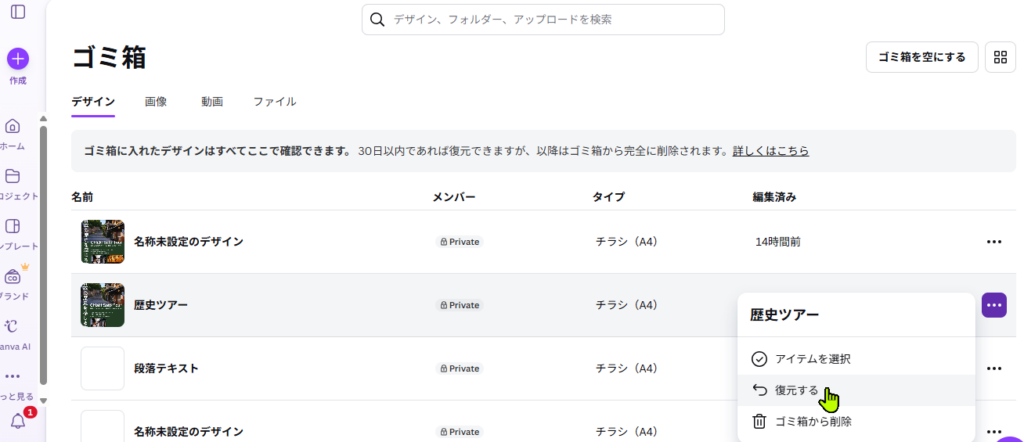
Task: Click the search magnifier icon
Action: click(x=377, y=20)
